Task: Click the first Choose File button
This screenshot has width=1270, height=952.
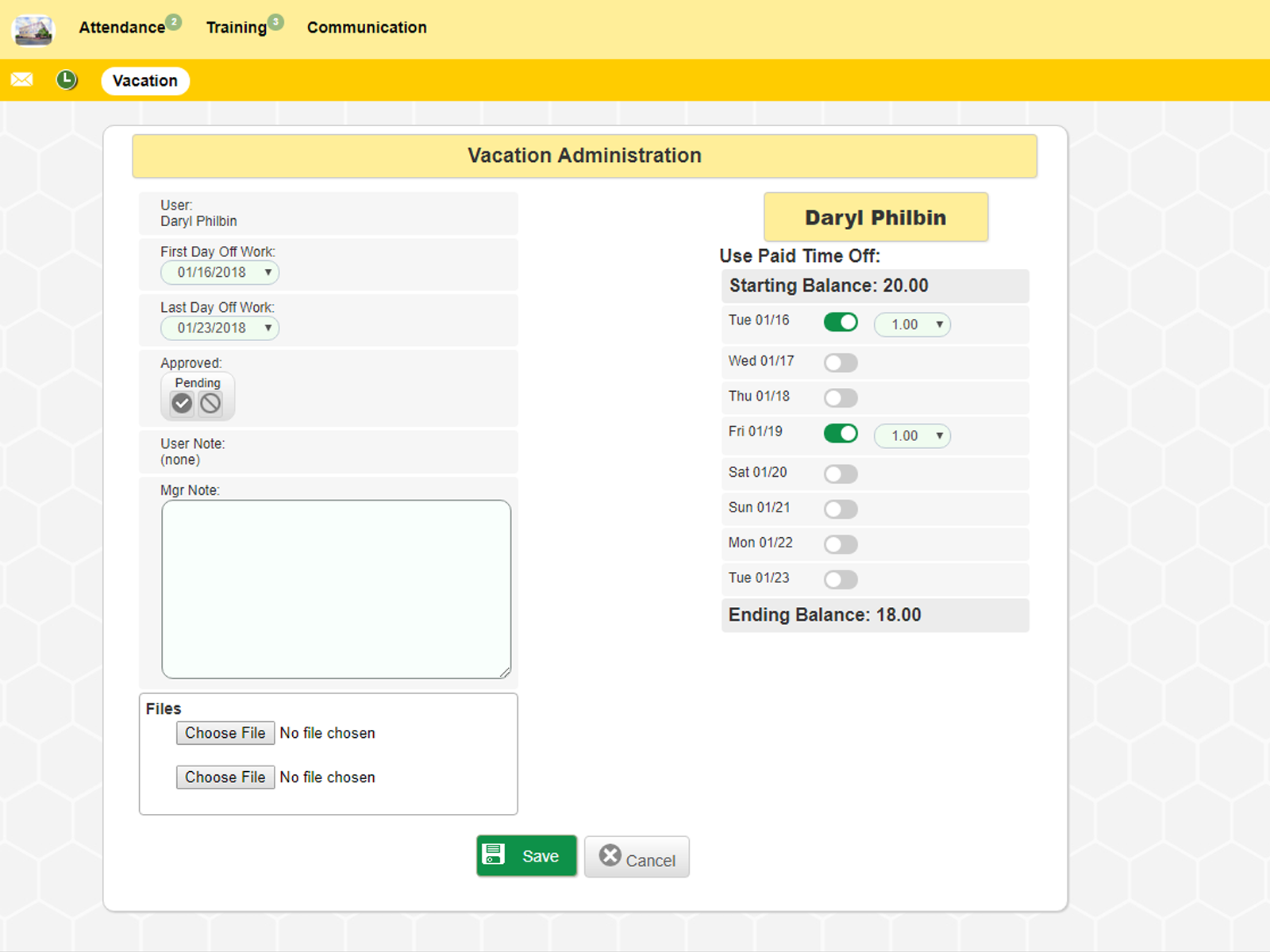Action: tap(225, 733)
